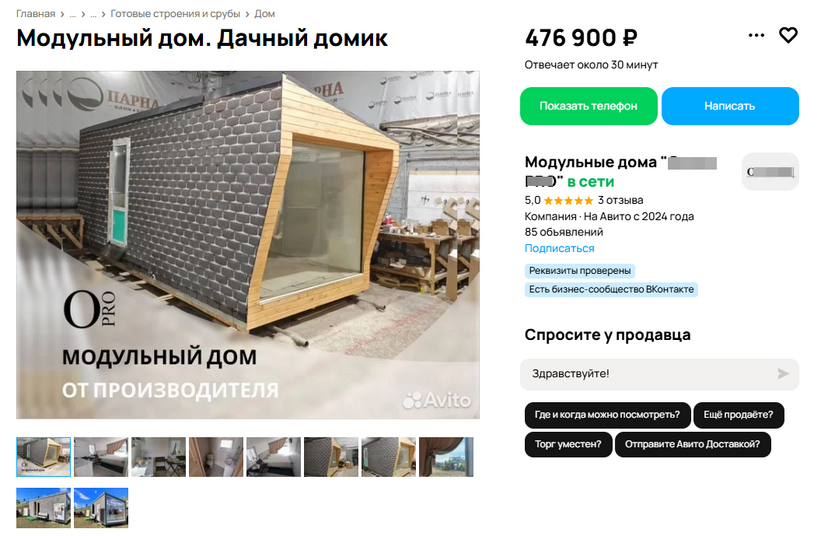Image resolution: width=821 pixels, height=536 pixels.
Task: Click the Показать телефон button
Action: (589, 106)
